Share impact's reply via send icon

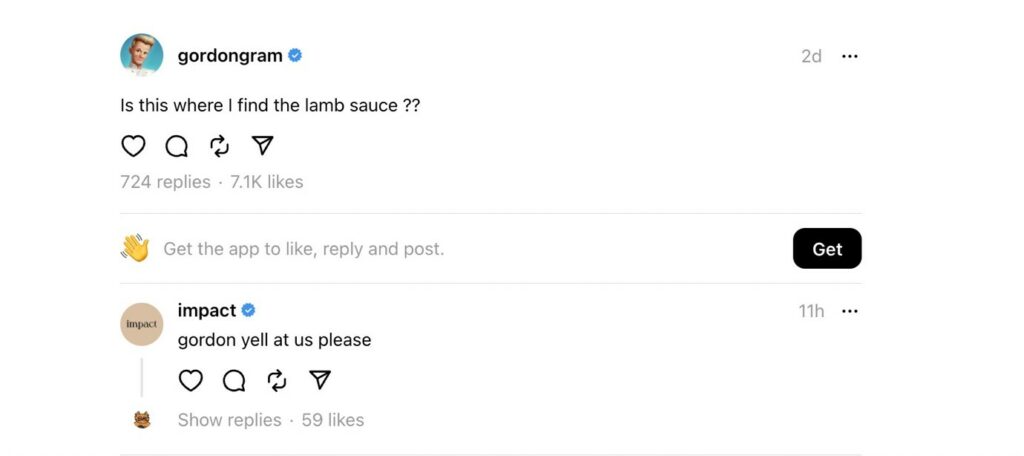click(320, 380)
